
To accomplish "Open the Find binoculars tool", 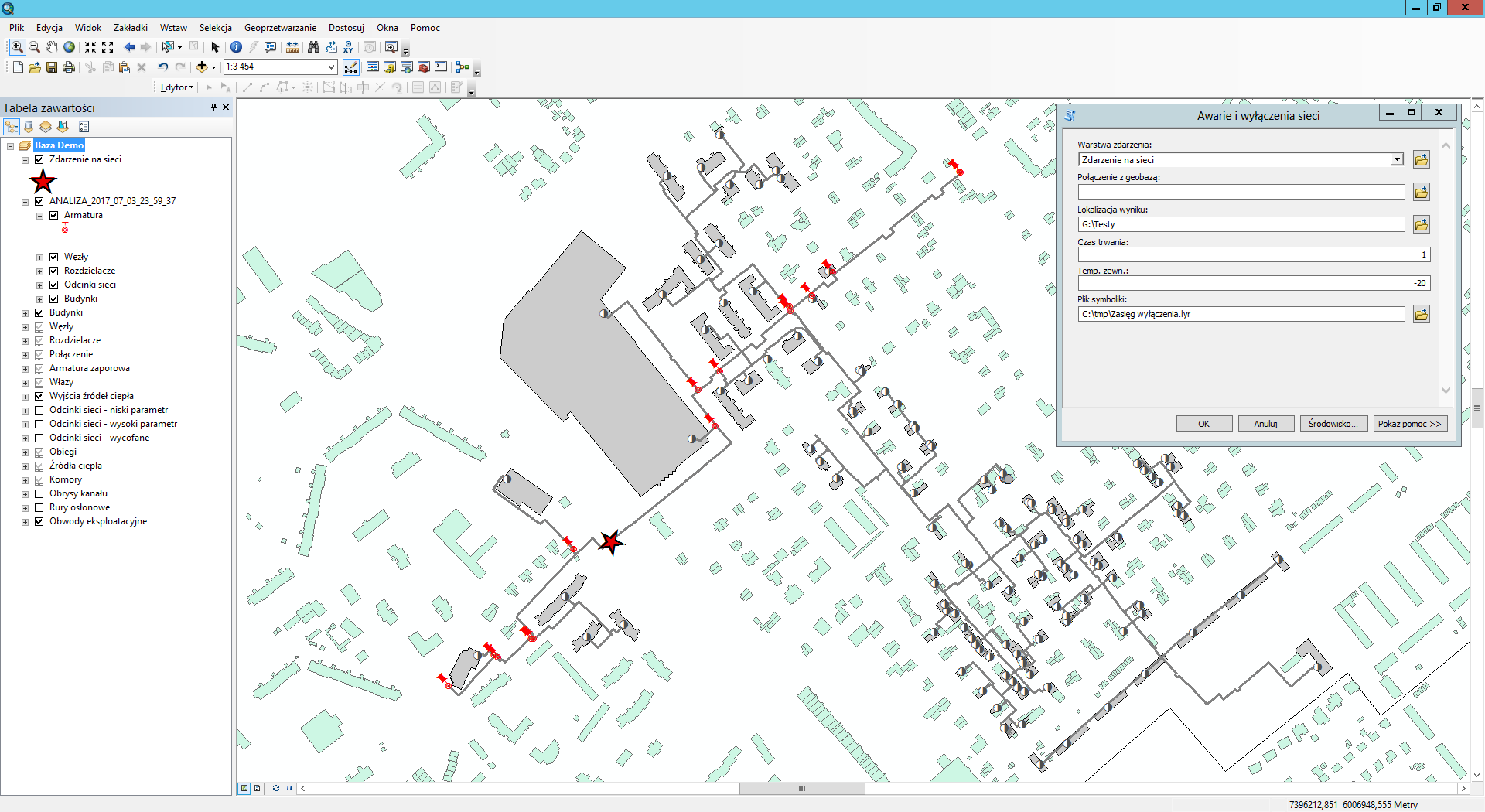I will [313, 47].
